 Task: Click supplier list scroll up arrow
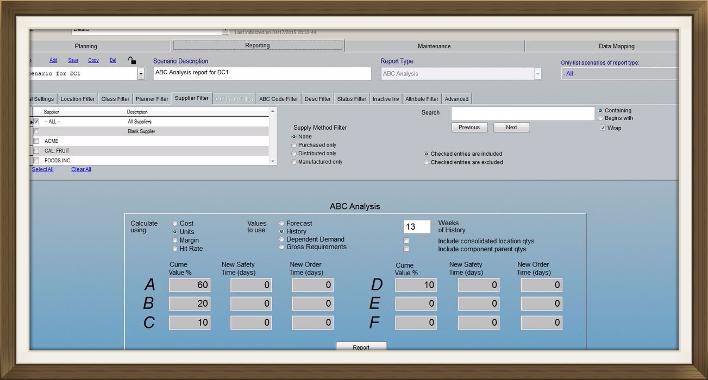click(273, 111)
